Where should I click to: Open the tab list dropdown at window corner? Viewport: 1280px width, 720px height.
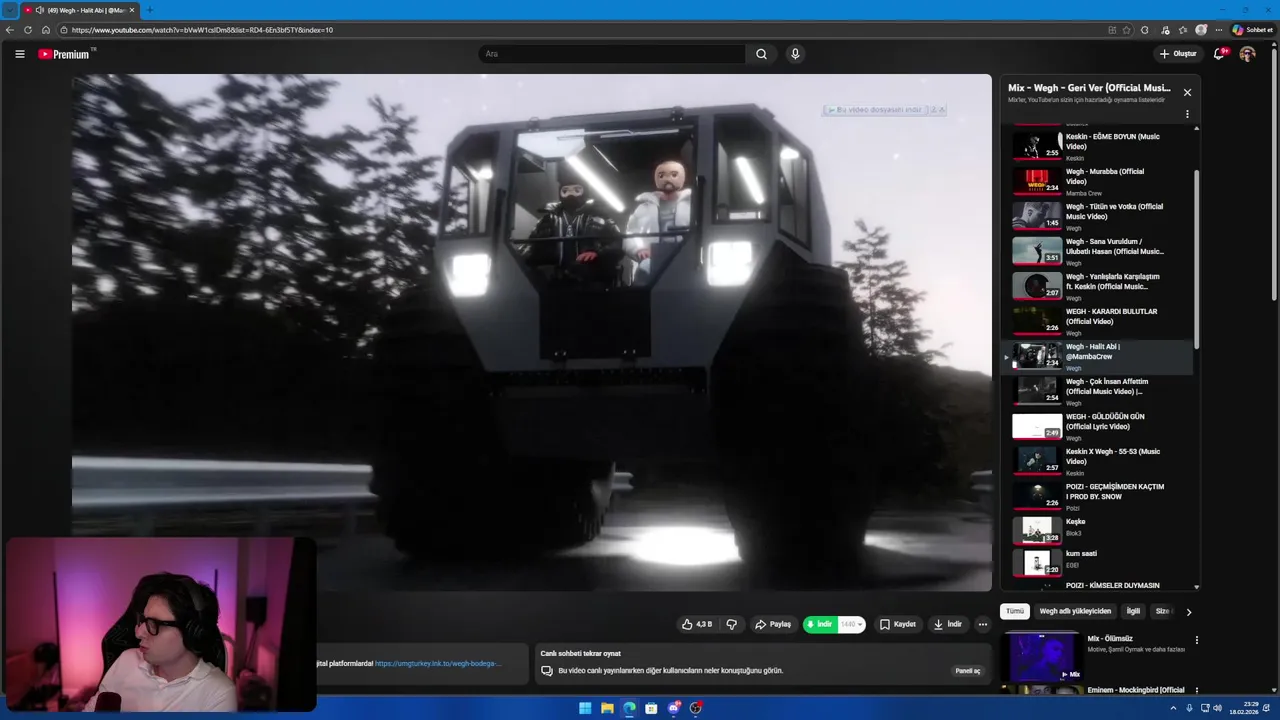[9, 10]
